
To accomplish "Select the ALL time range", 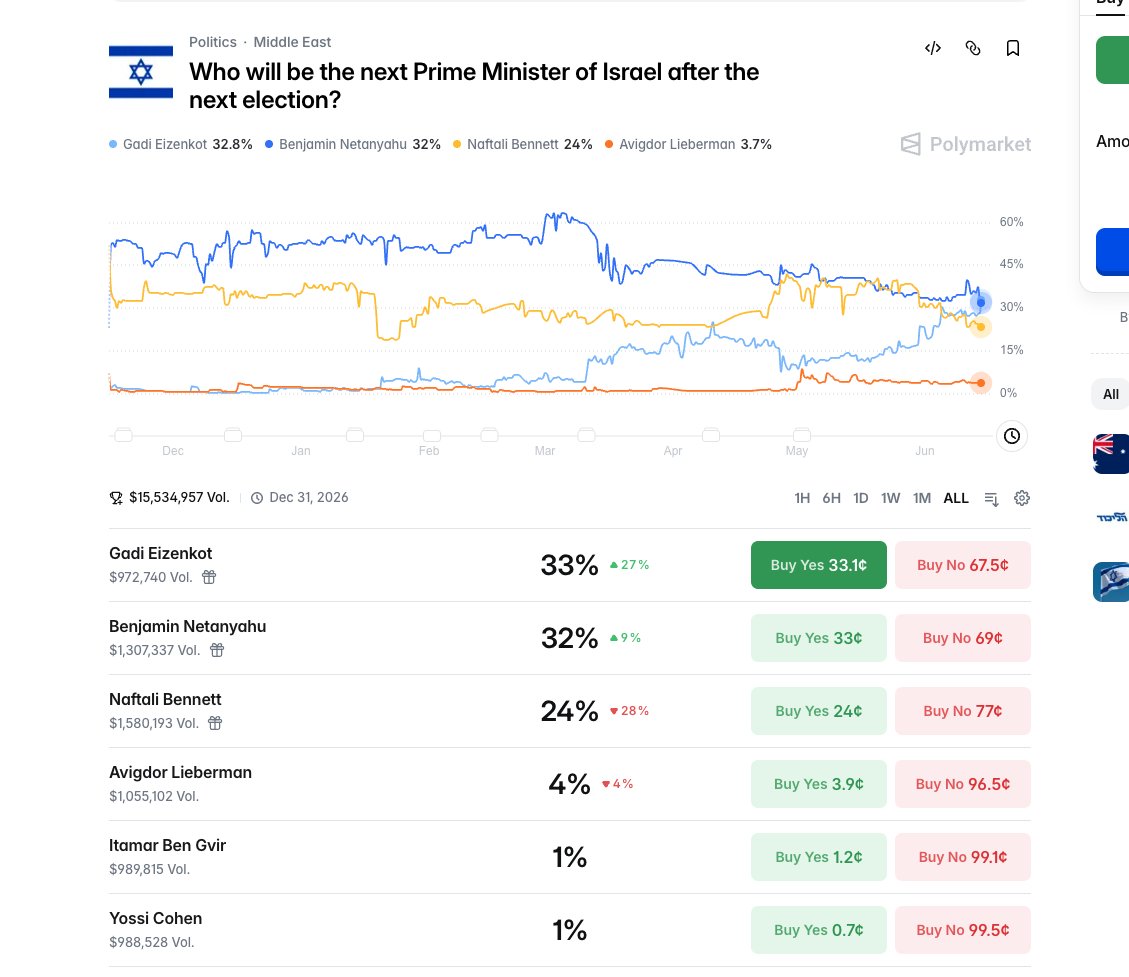I will [x=956, y=498].
